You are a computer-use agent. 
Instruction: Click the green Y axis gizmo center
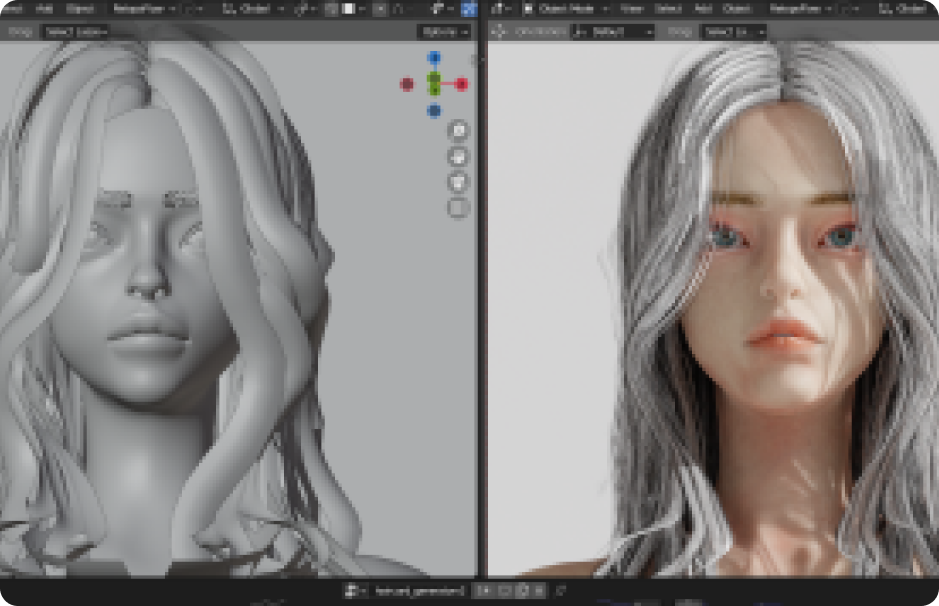click(x=434, y=84)
